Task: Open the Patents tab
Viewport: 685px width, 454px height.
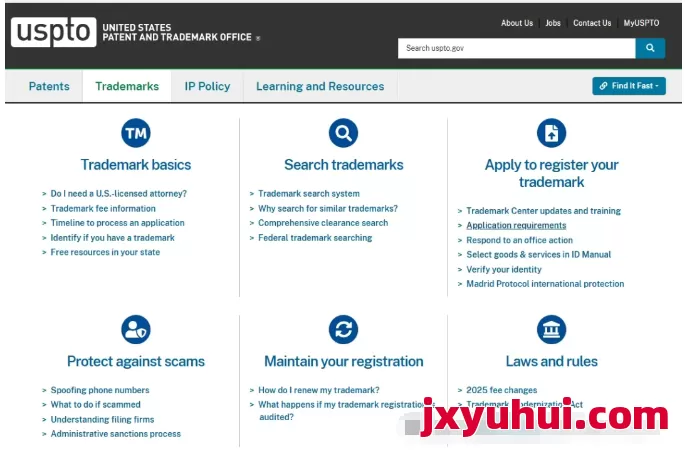Action: point(49,86)
